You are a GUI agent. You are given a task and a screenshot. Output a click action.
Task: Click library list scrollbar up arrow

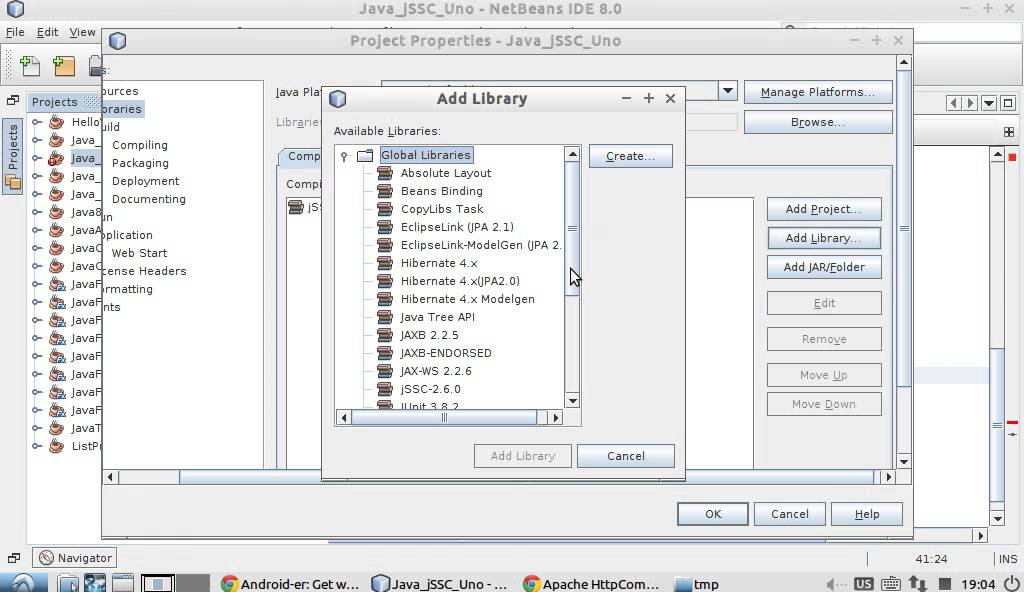tap(573, 155)
